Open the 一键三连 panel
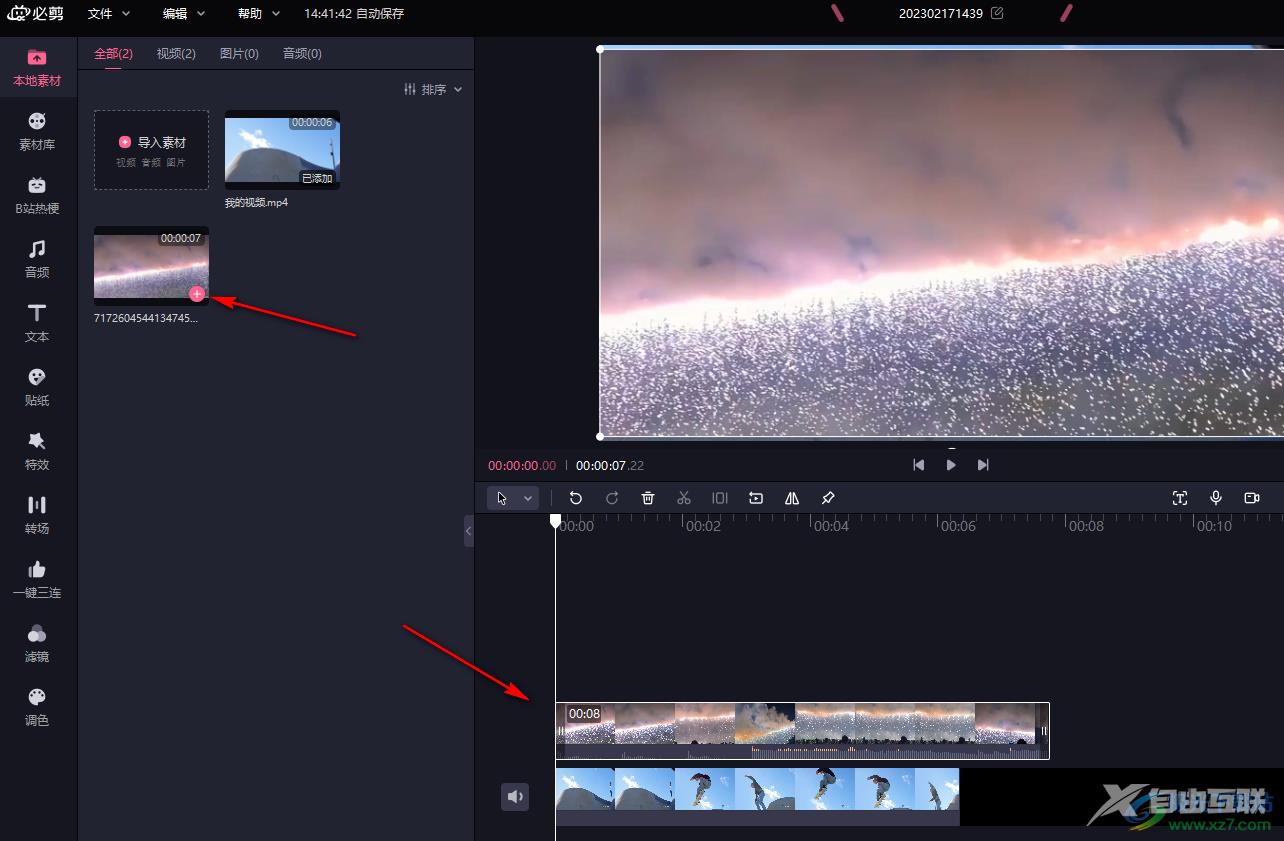The image size is (1284, 841). pyautogui.click(x=37, y=579)
